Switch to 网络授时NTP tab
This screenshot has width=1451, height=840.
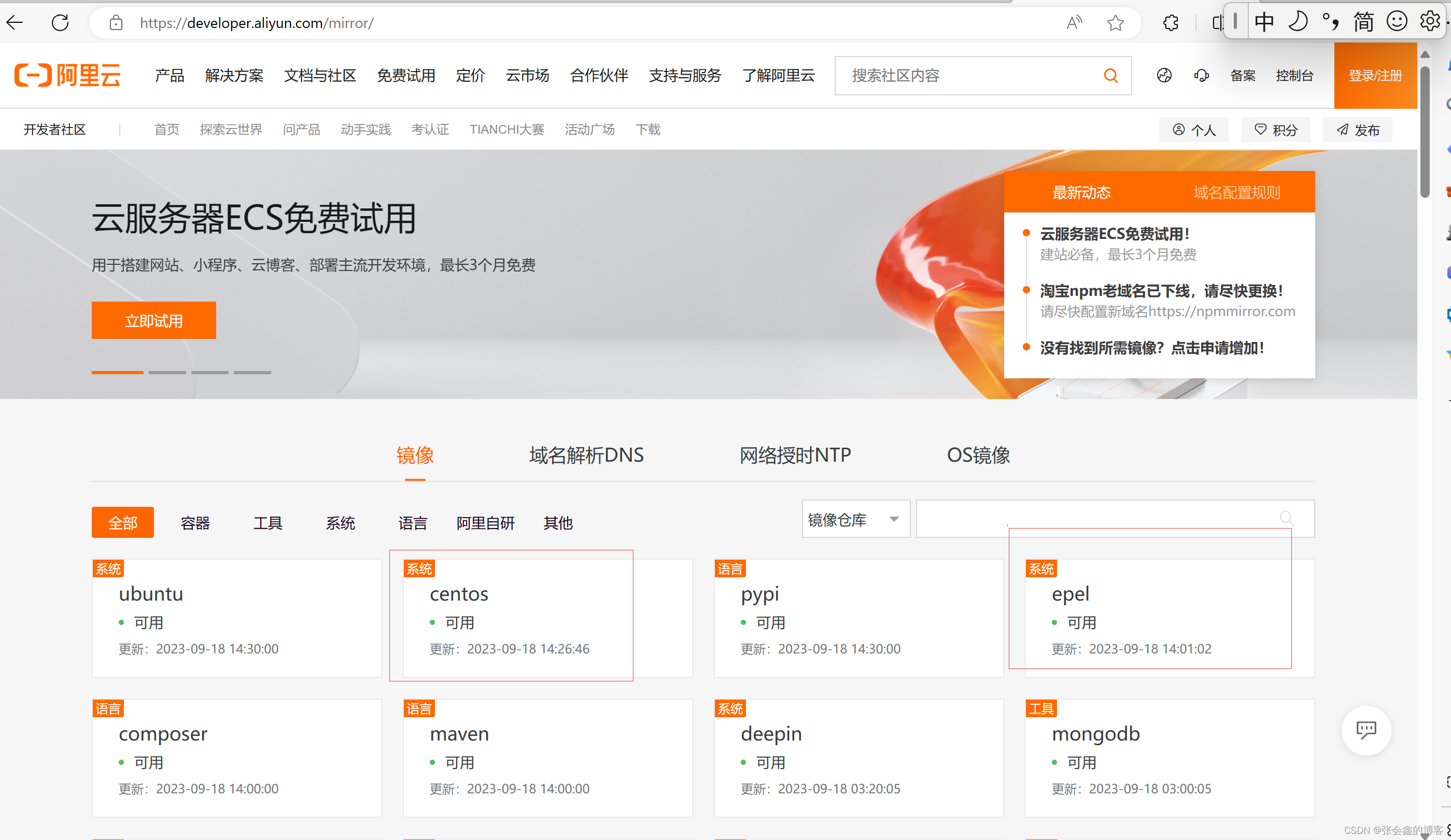795,455
